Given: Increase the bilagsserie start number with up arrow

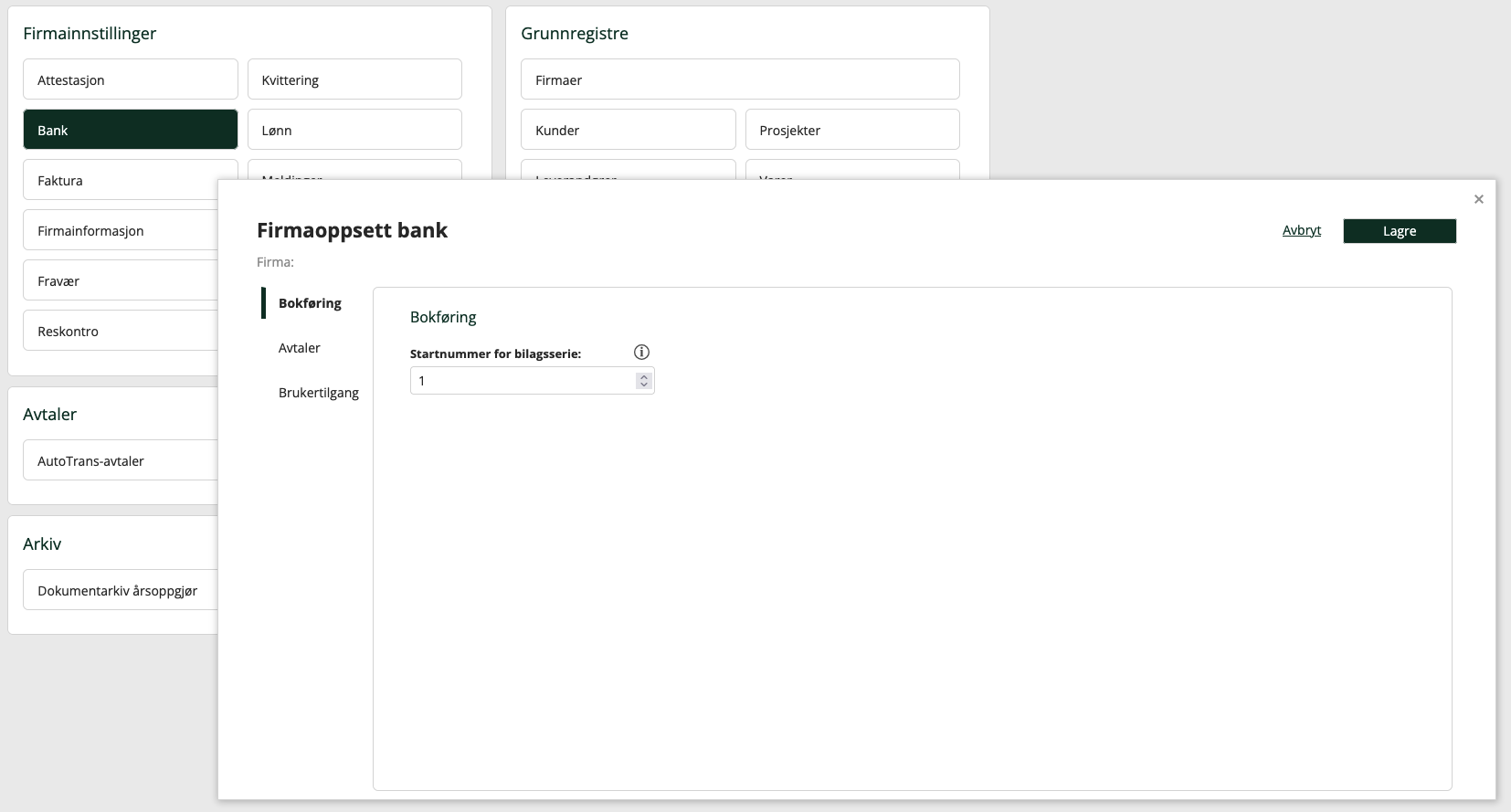Looking at the screenshot, I should coord(644,376).
